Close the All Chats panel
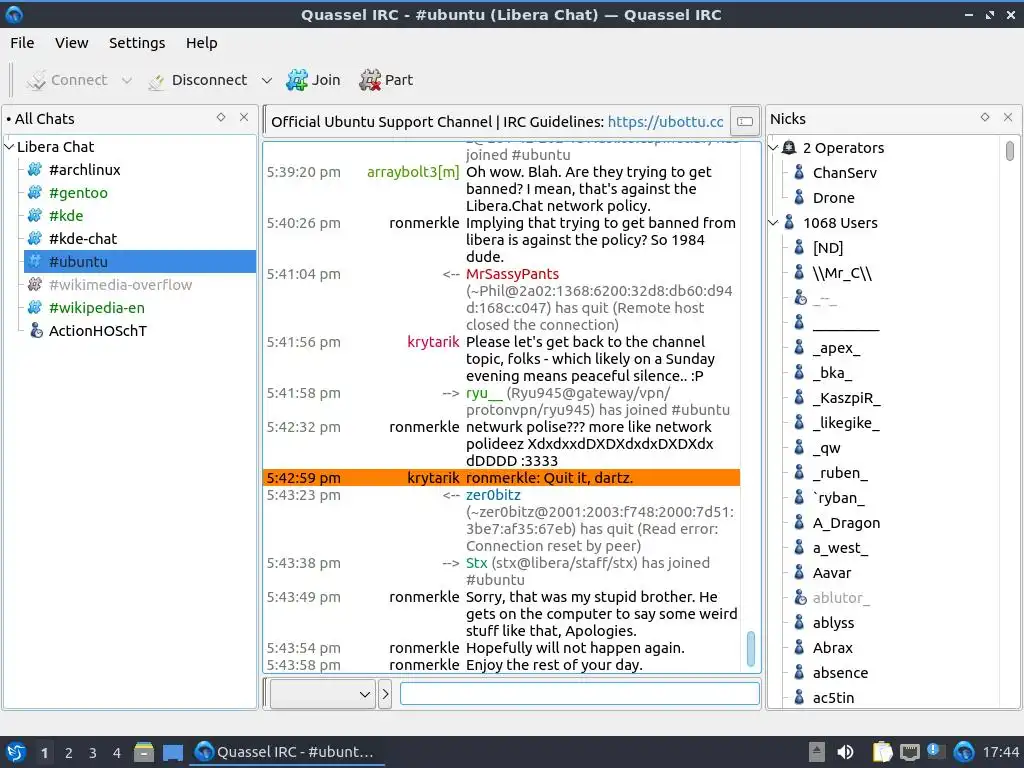The width and height of the screenshot is (1024, 768). point(244,118)
